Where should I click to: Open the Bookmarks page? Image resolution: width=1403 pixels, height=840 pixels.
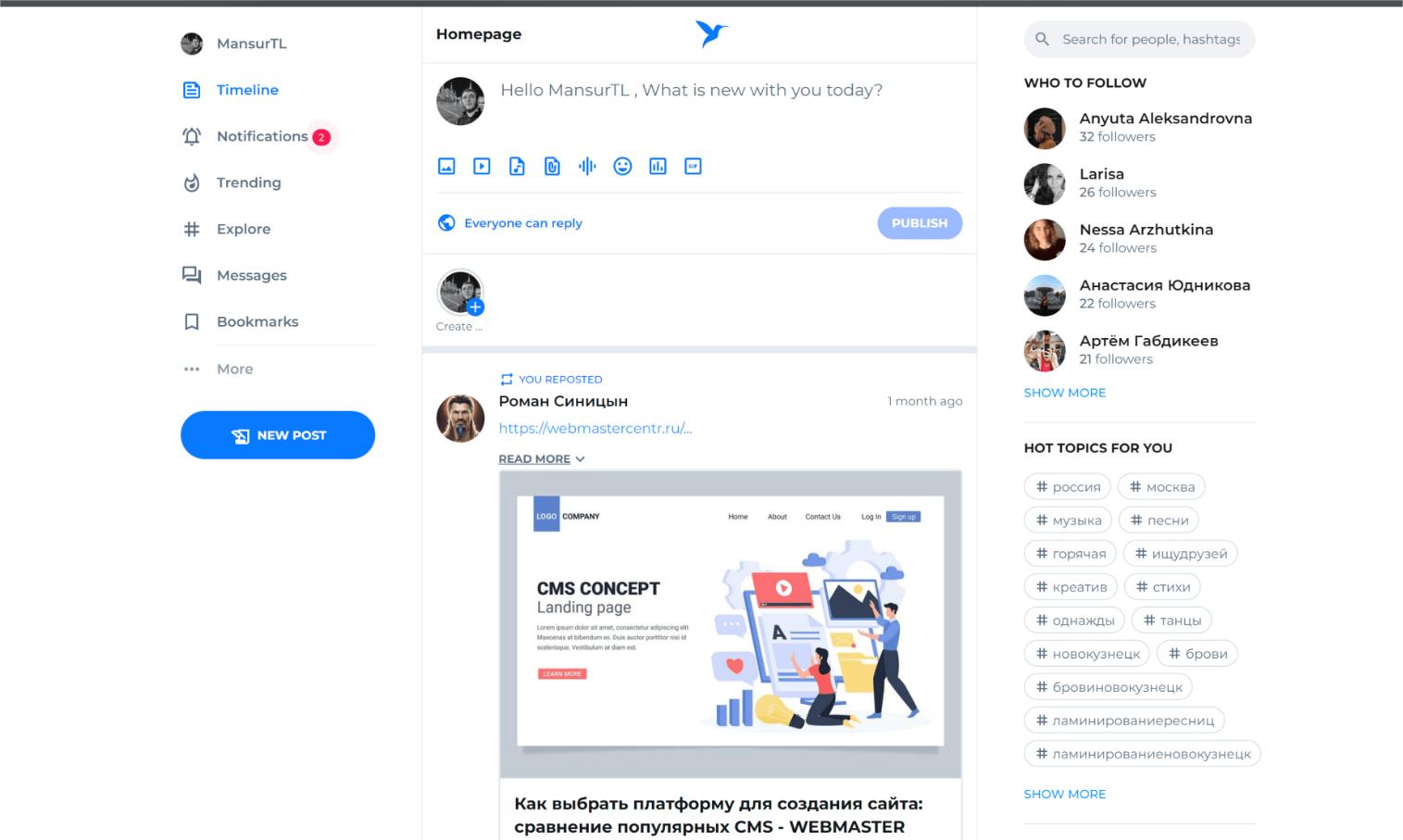[241, 321]
